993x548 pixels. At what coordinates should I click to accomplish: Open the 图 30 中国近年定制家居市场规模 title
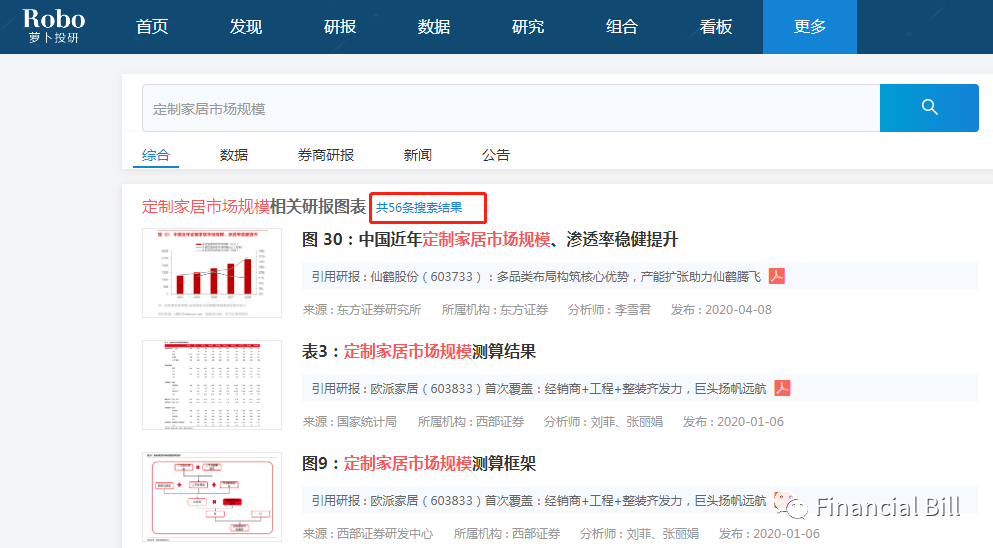pyautogui.click(x=490, y=239)
